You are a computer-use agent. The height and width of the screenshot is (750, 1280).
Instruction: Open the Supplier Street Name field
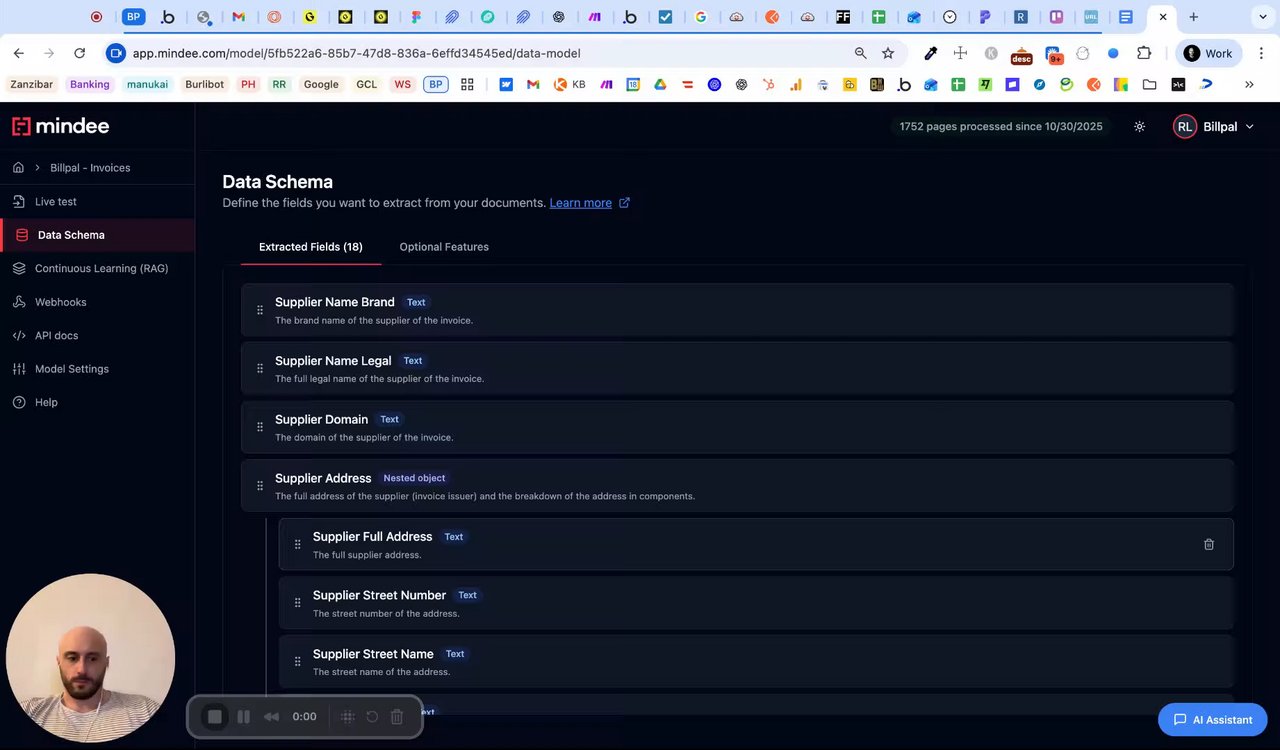click(756, 662)
